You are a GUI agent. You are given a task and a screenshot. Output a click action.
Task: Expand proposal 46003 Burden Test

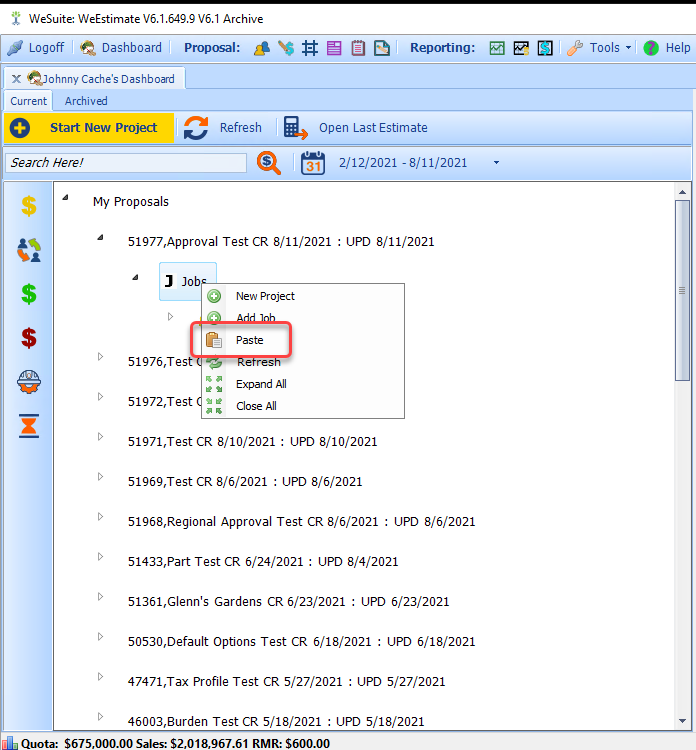[100, 717]
